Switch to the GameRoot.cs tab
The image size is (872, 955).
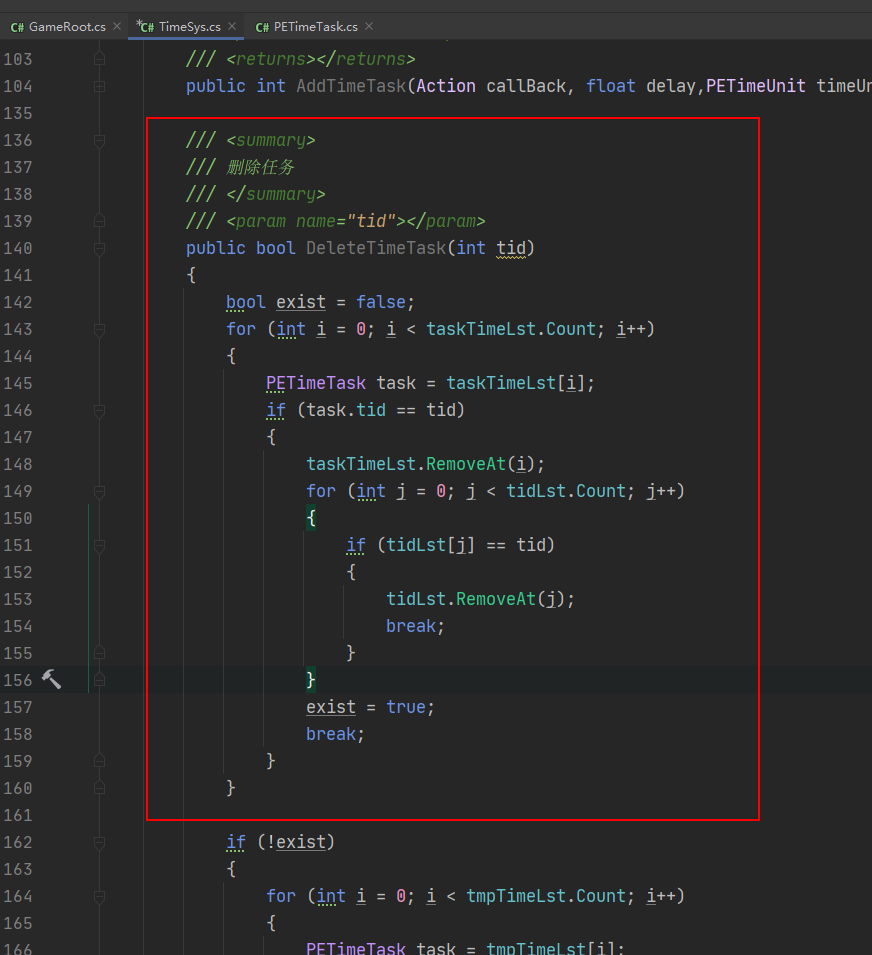[66, 27]
